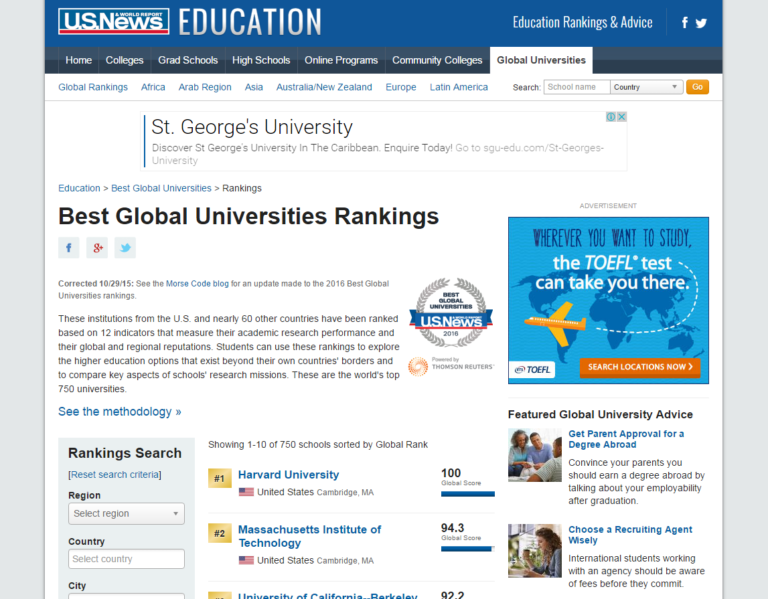Open the Colleges nav item

[x=124, y=60]
